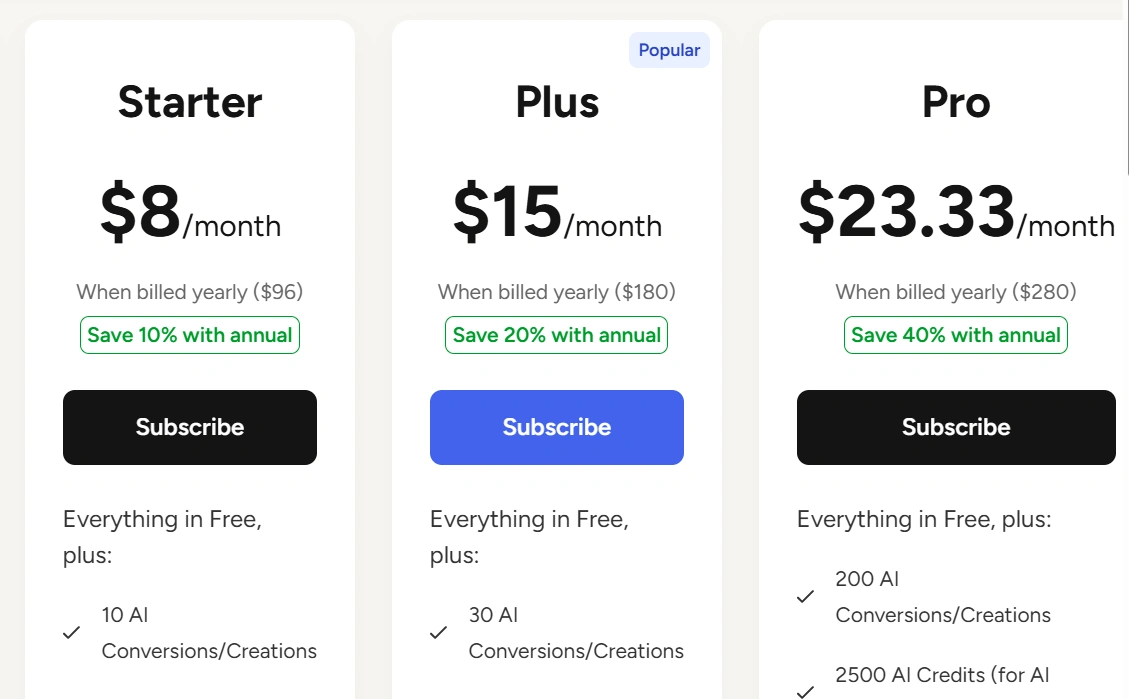This screenshot has height=699, width=1129.
Task: Click the $15/month price
Action: tap(557, 214)
